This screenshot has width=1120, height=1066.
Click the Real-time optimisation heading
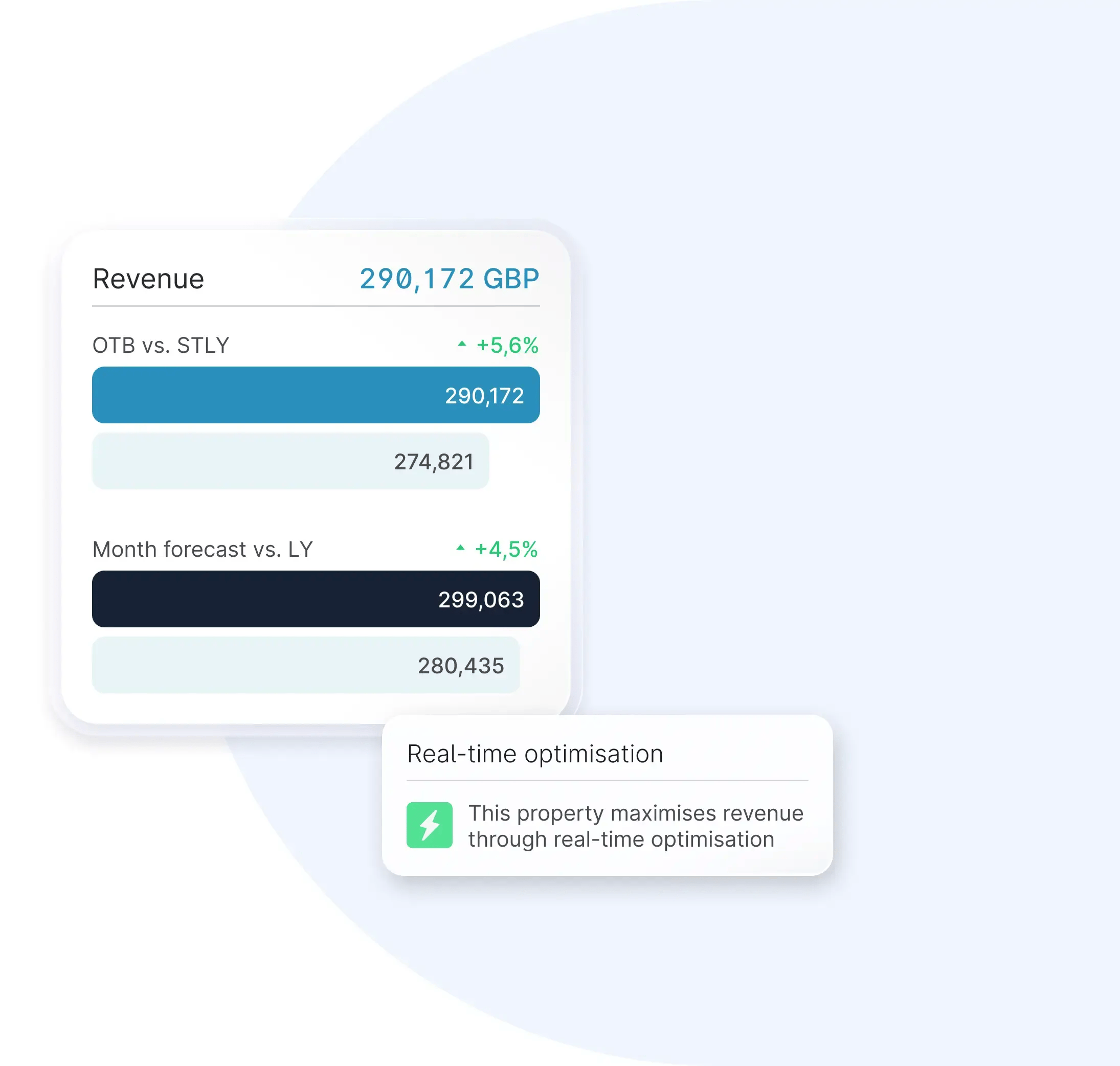point(535,754)
